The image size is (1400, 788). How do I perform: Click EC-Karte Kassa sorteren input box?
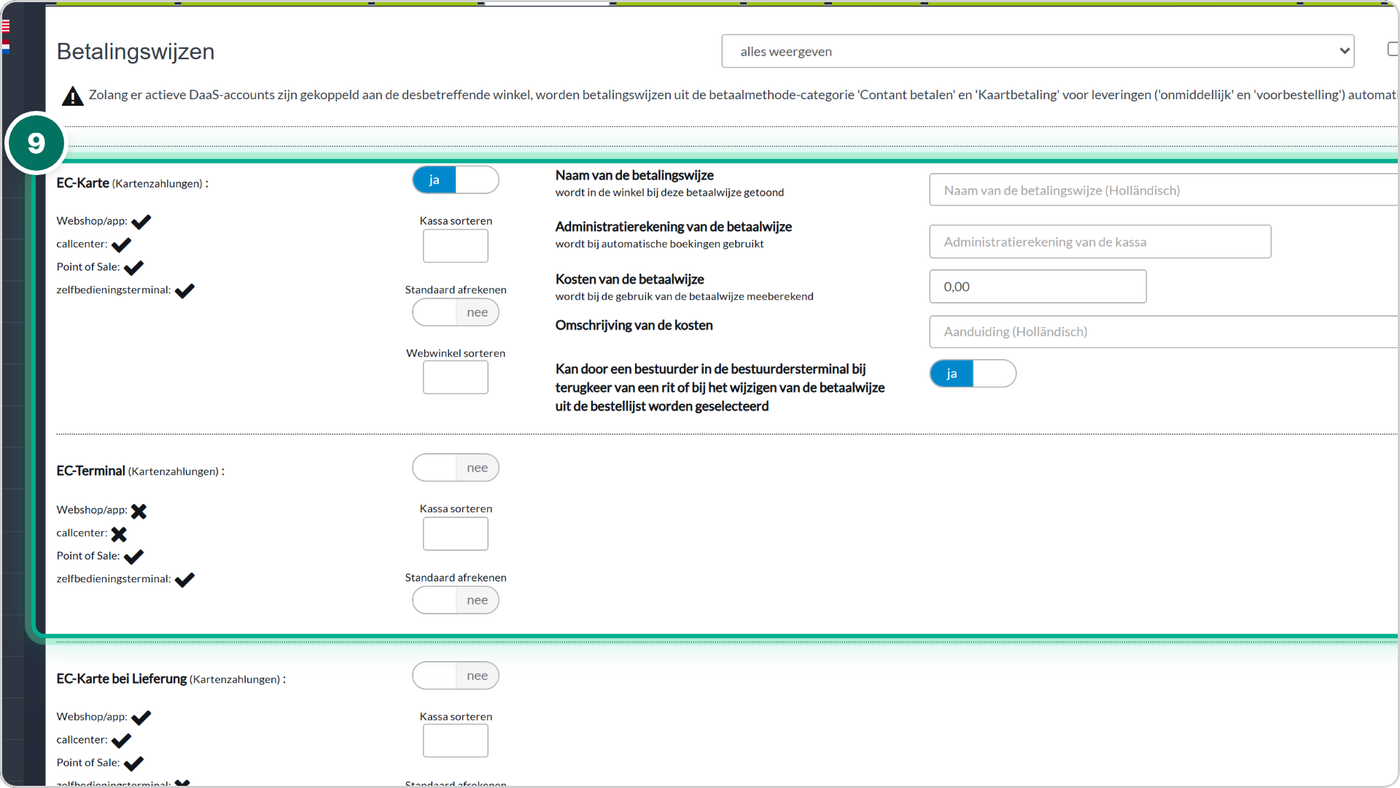point(455,245)
